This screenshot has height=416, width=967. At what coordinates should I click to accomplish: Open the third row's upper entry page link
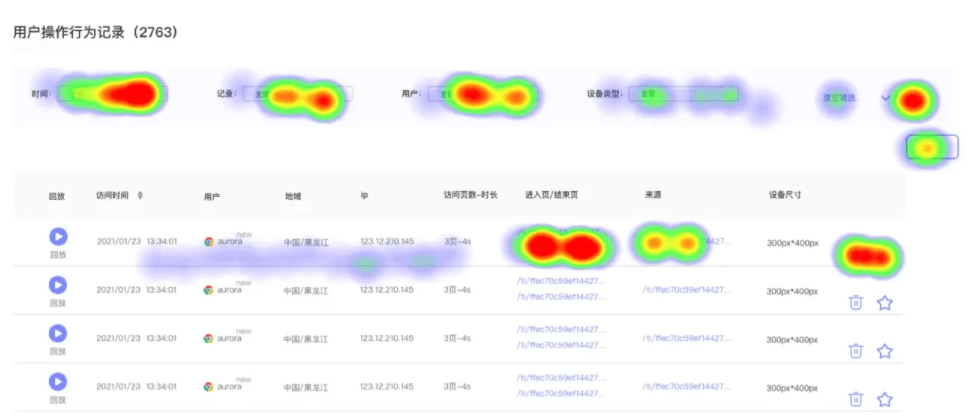[x=561, y=330]
